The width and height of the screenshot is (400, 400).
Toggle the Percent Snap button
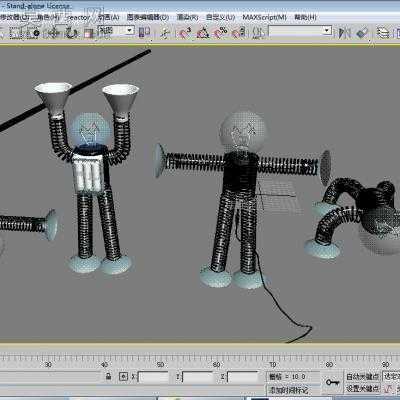(221, 32)
